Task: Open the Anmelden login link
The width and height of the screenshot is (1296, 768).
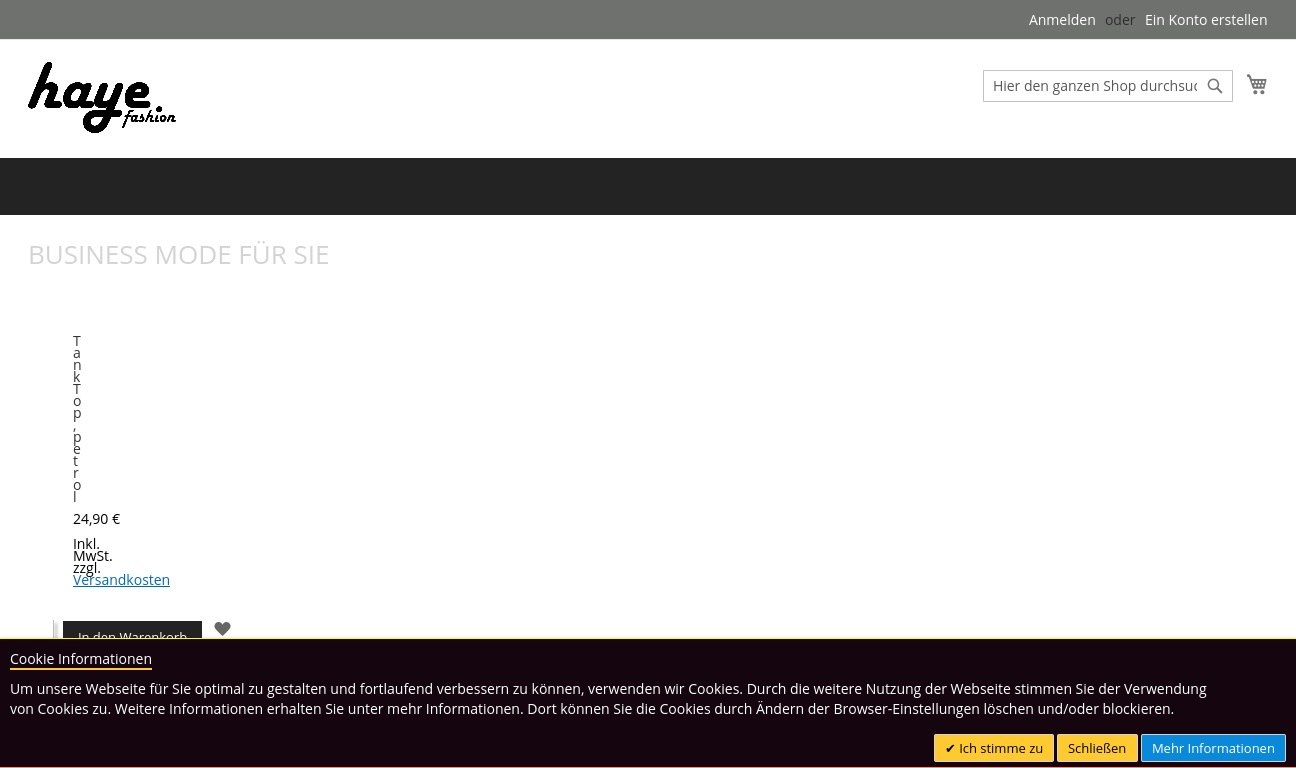Action: pyautogui.click(x=1061, y=20)
